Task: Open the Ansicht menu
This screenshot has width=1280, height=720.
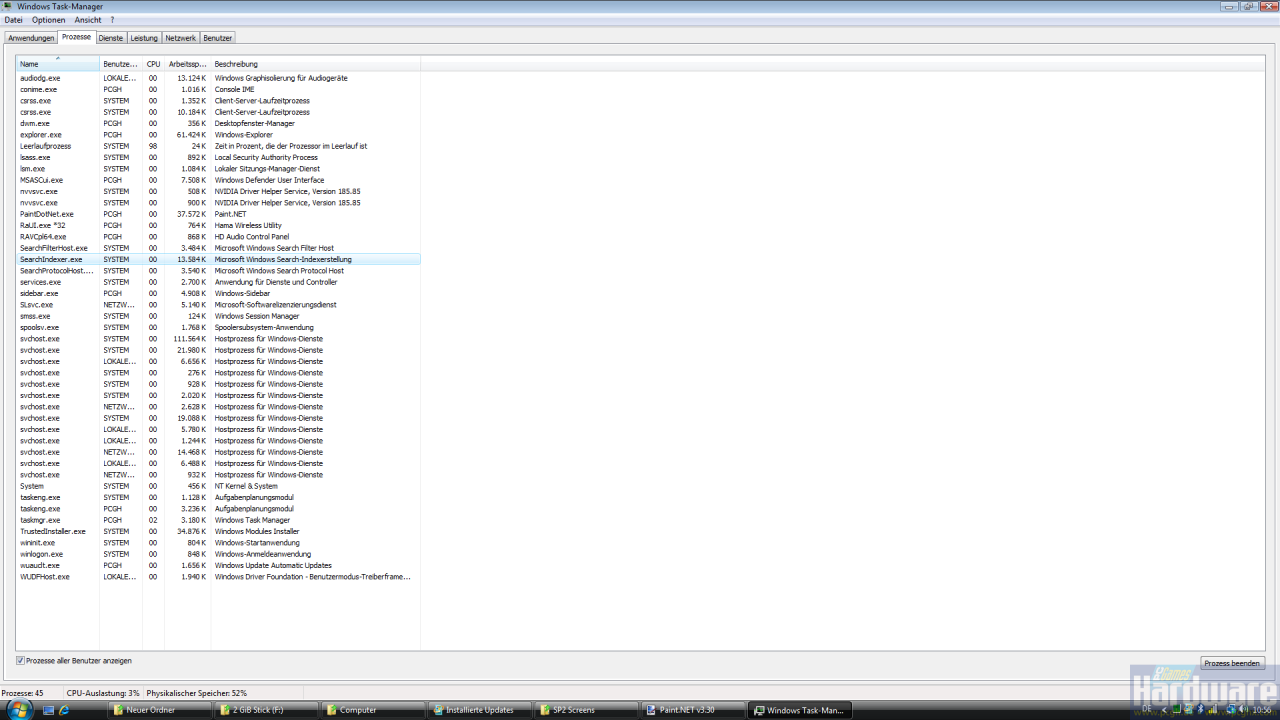Action: tap(88, 20)
